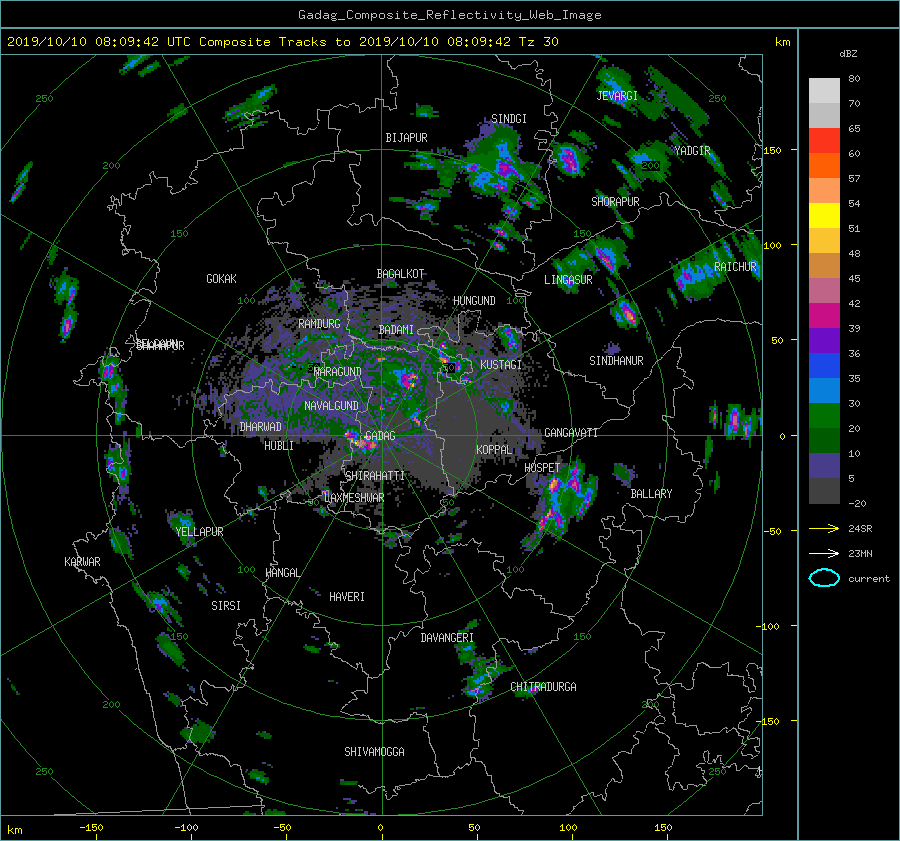Click the GOKAK city label
The image size is (900, 841).
coord(221,279)
